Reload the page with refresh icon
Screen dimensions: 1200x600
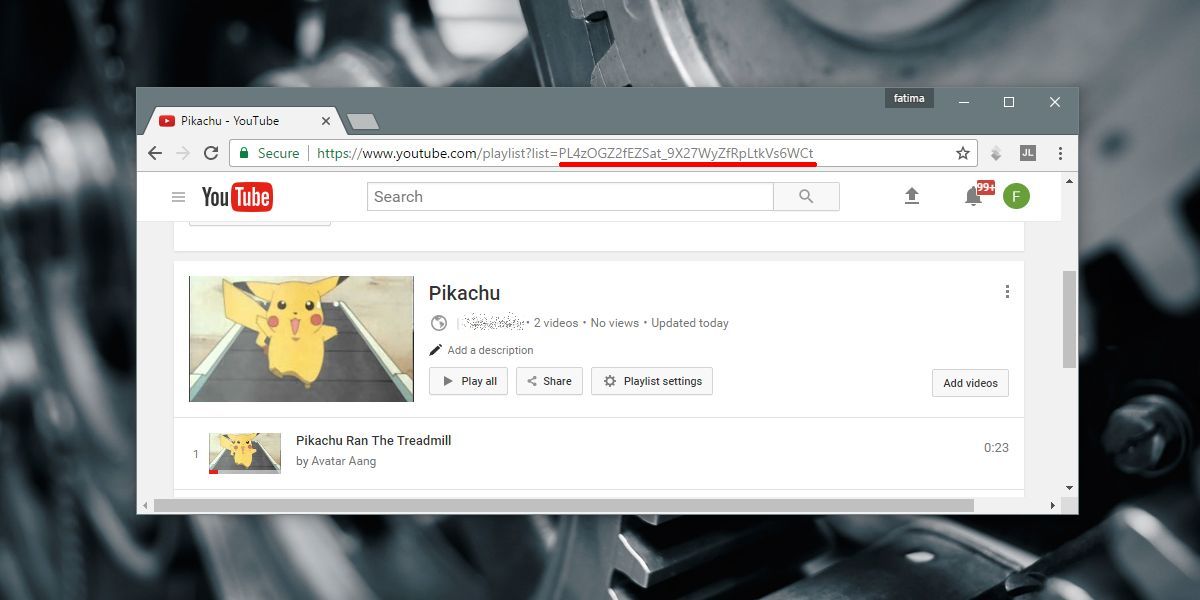click(211, 153)
